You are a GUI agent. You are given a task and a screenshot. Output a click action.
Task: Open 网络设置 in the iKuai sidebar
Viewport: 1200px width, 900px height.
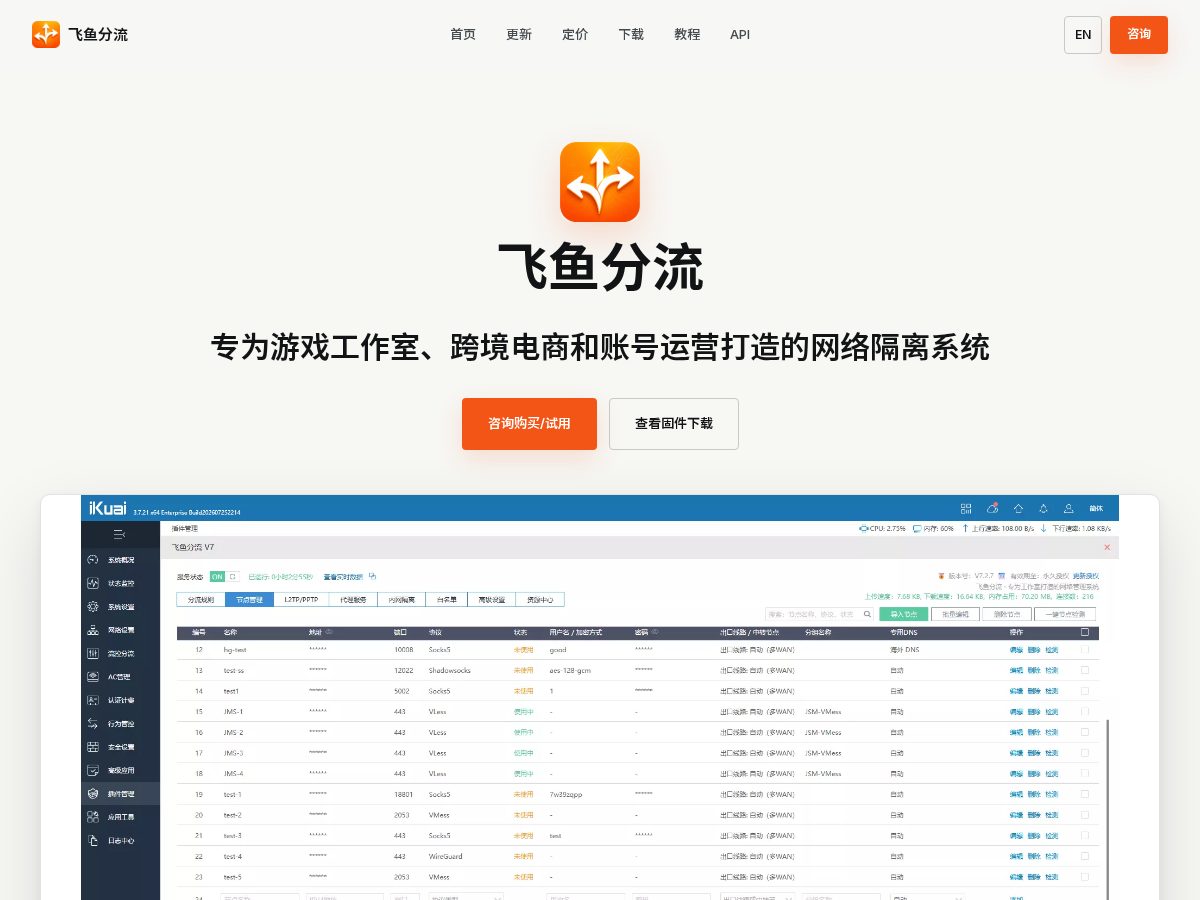click(120, 630)
